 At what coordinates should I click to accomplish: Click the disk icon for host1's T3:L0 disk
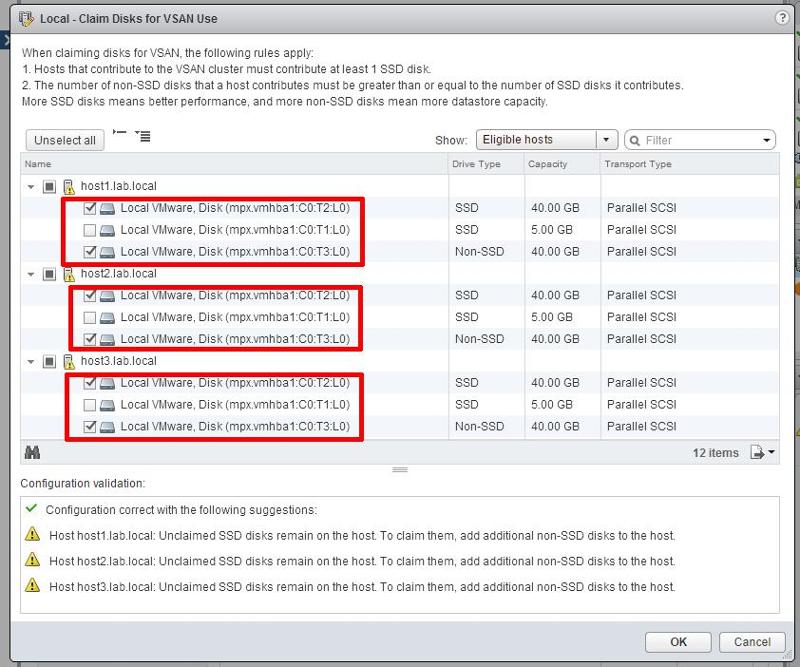[107, 252]
